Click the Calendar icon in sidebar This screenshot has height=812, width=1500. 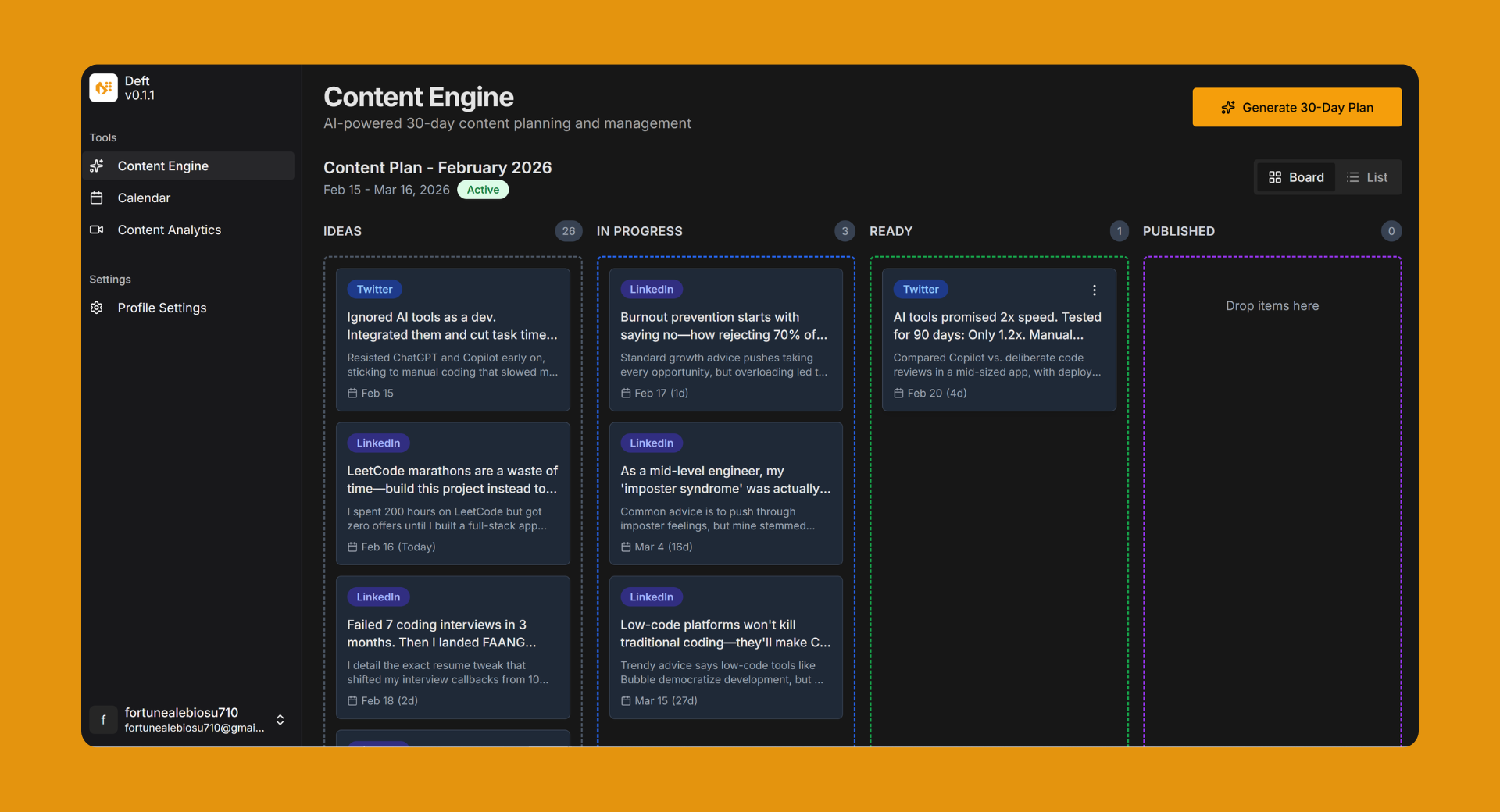tap(97, 198)
